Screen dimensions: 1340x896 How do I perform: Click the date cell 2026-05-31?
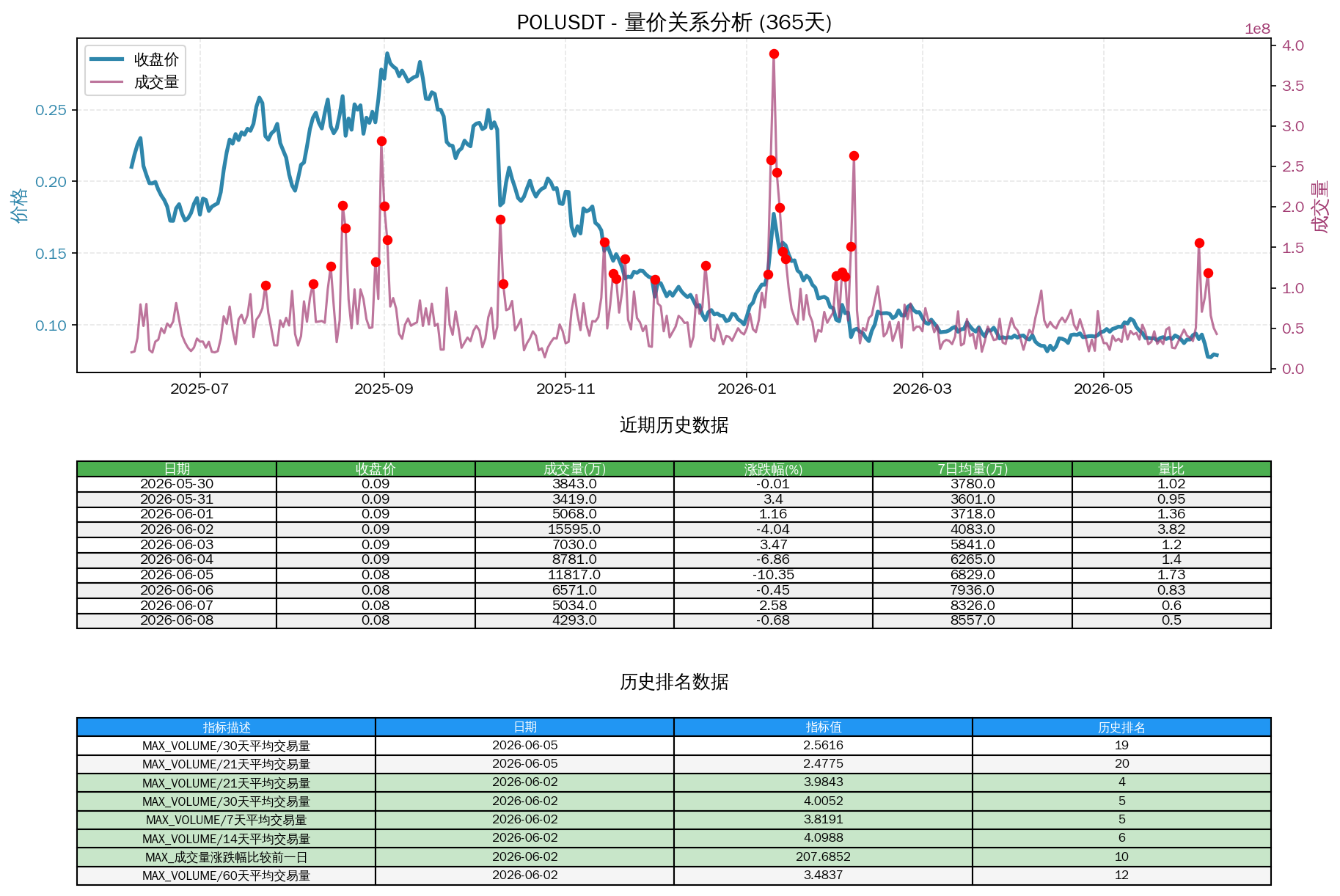click(x=177, y=499)
